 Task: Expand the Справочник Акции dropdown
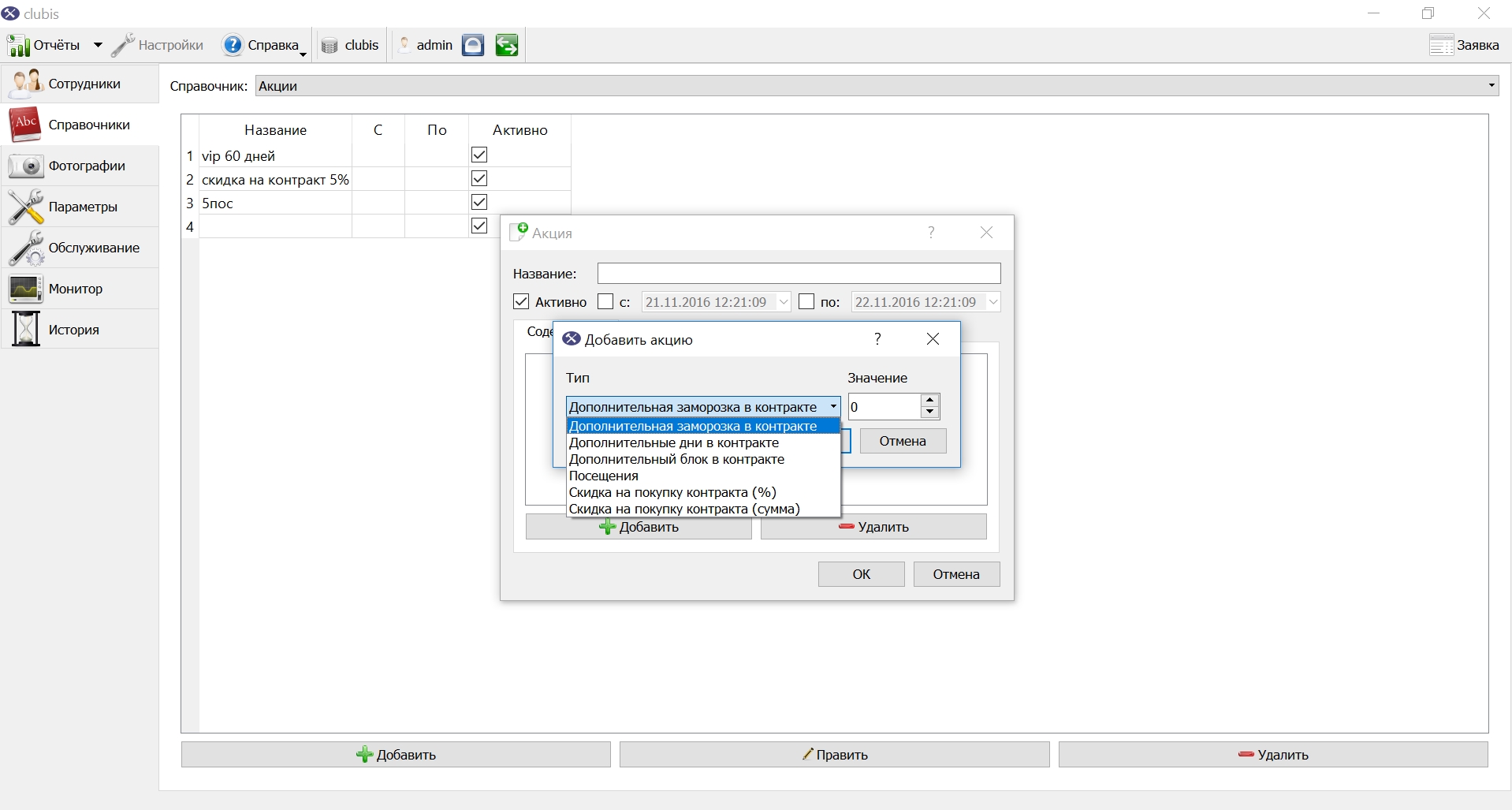point(877,86)
